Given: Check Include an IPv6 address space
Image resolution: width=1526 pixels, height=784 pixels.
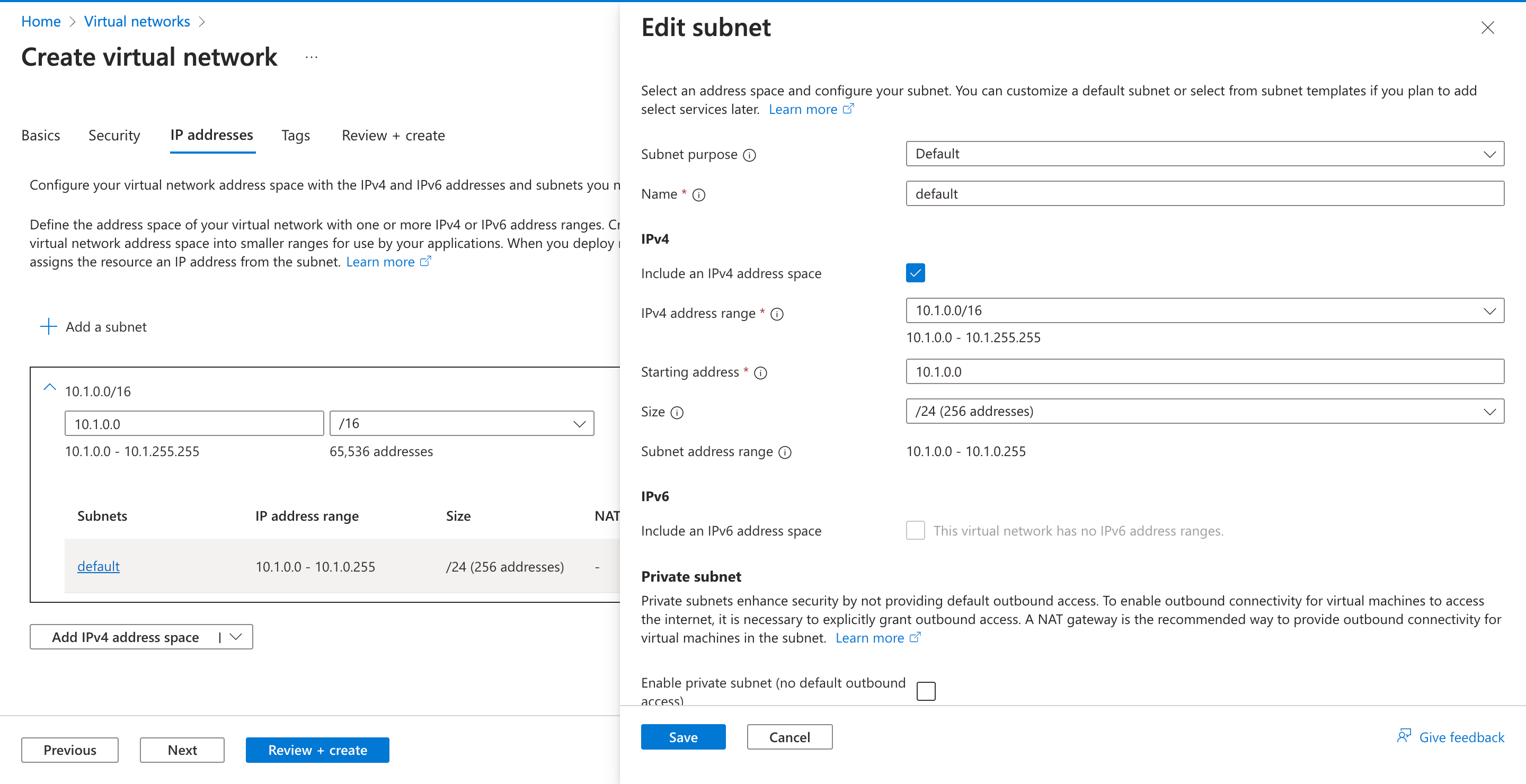Looking at the screenshot, I should click(915, 531).
